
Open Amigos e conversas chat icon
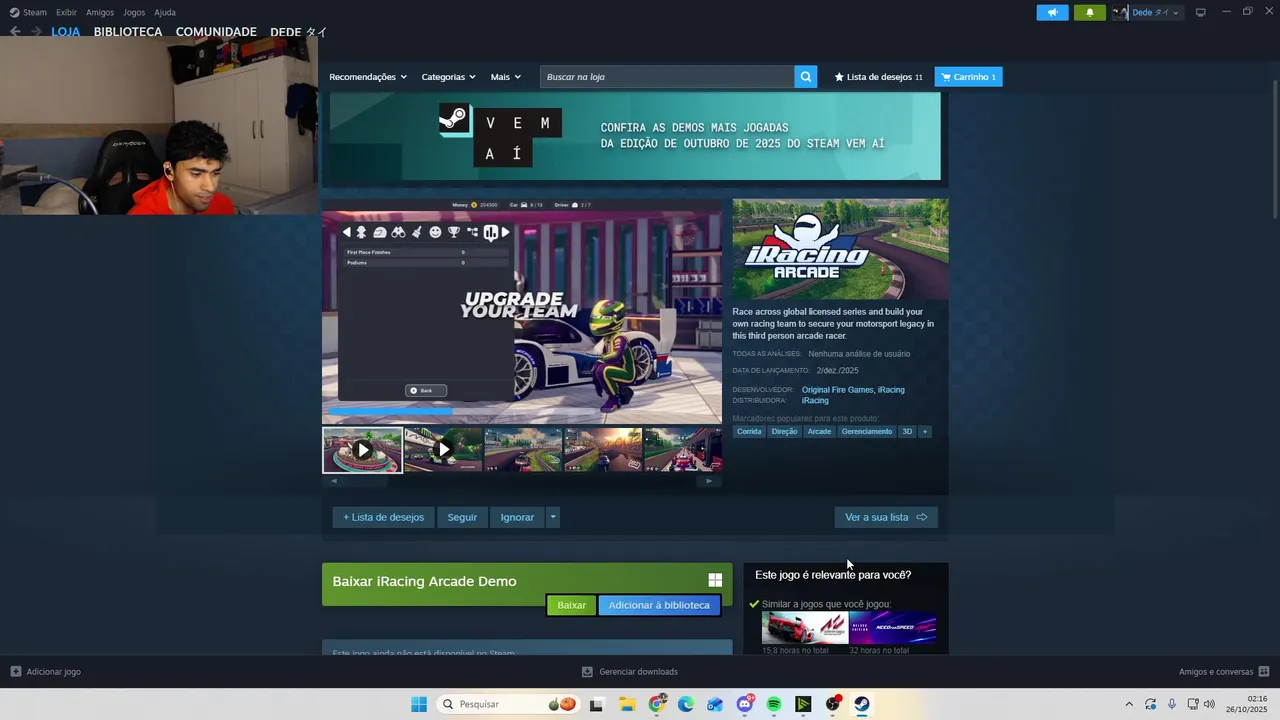pos(1264,672)
